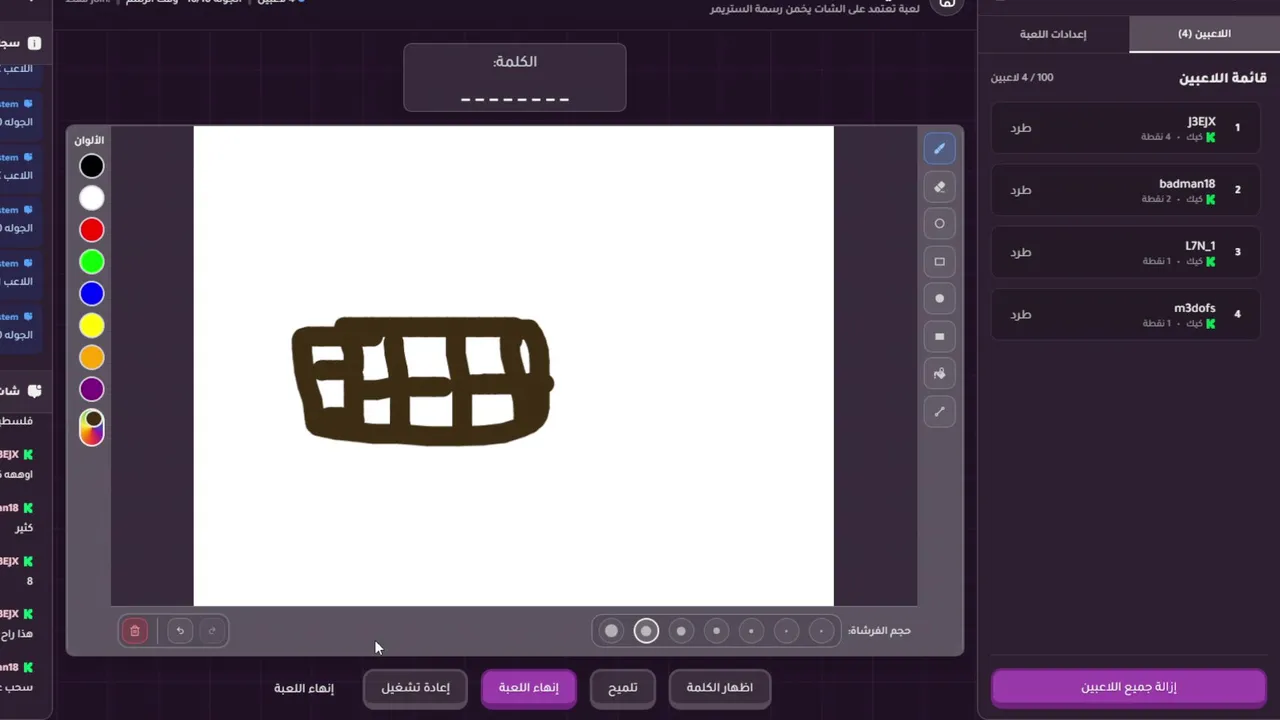Click the purple إنهاء اللعبة button
1280x720 pixels.
pyautogui.click(x=529, y=688)
